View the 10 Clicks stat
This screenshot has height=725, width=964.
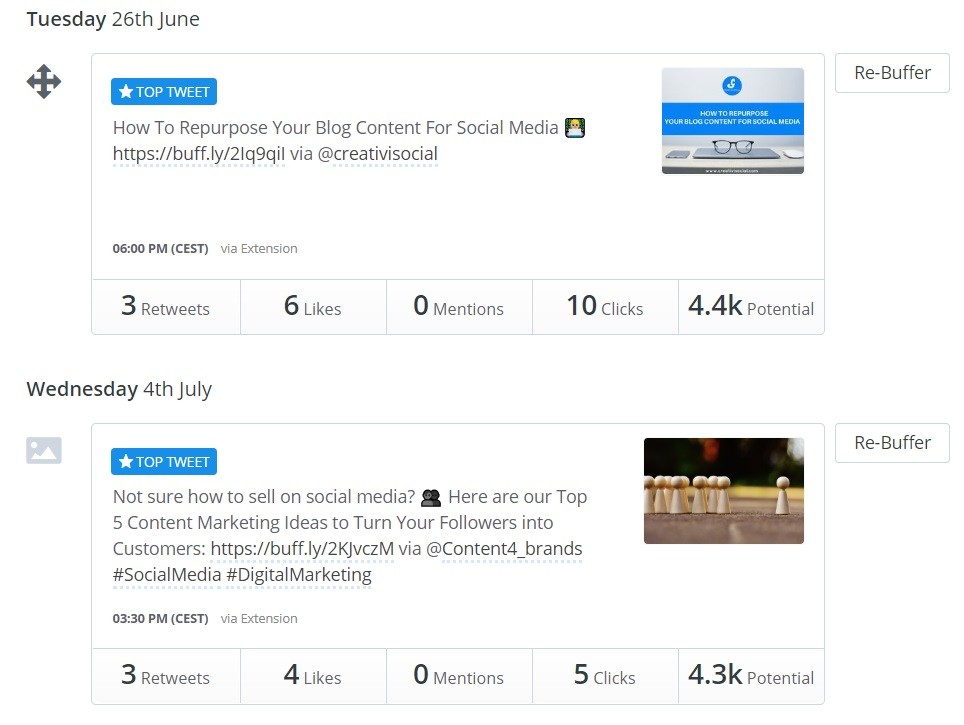point(605,307)
